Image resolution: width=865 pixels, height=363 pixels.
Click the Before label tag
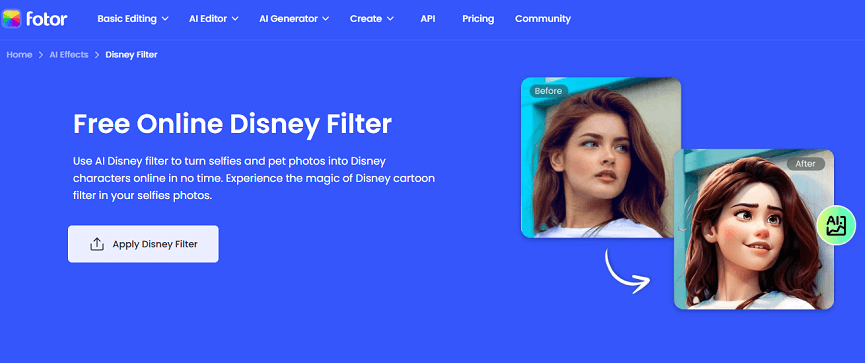[548, 91]
